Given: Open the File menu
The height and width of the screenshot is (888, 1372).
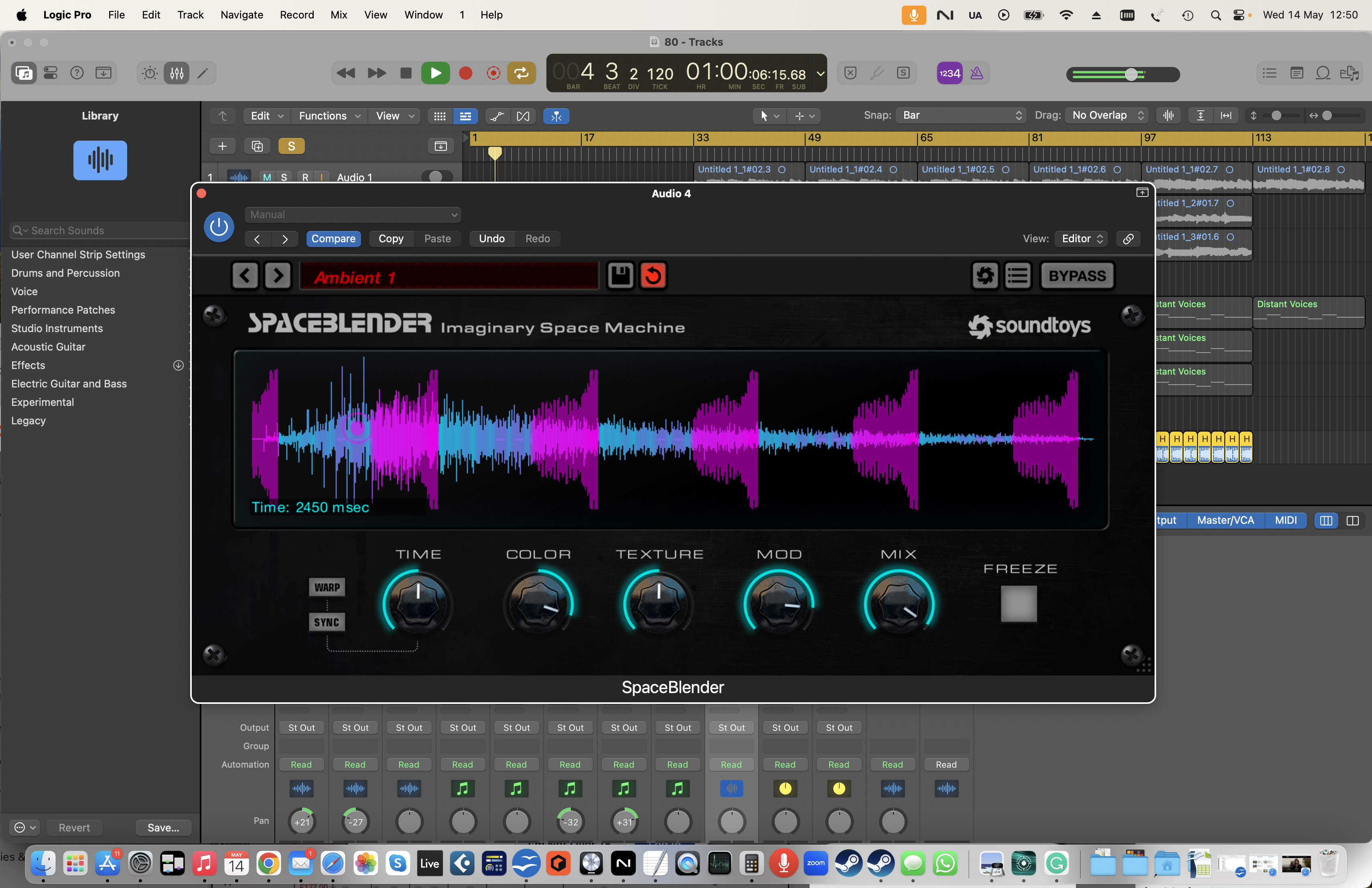Looking at the screenshot, I should [x=116, y=14].
